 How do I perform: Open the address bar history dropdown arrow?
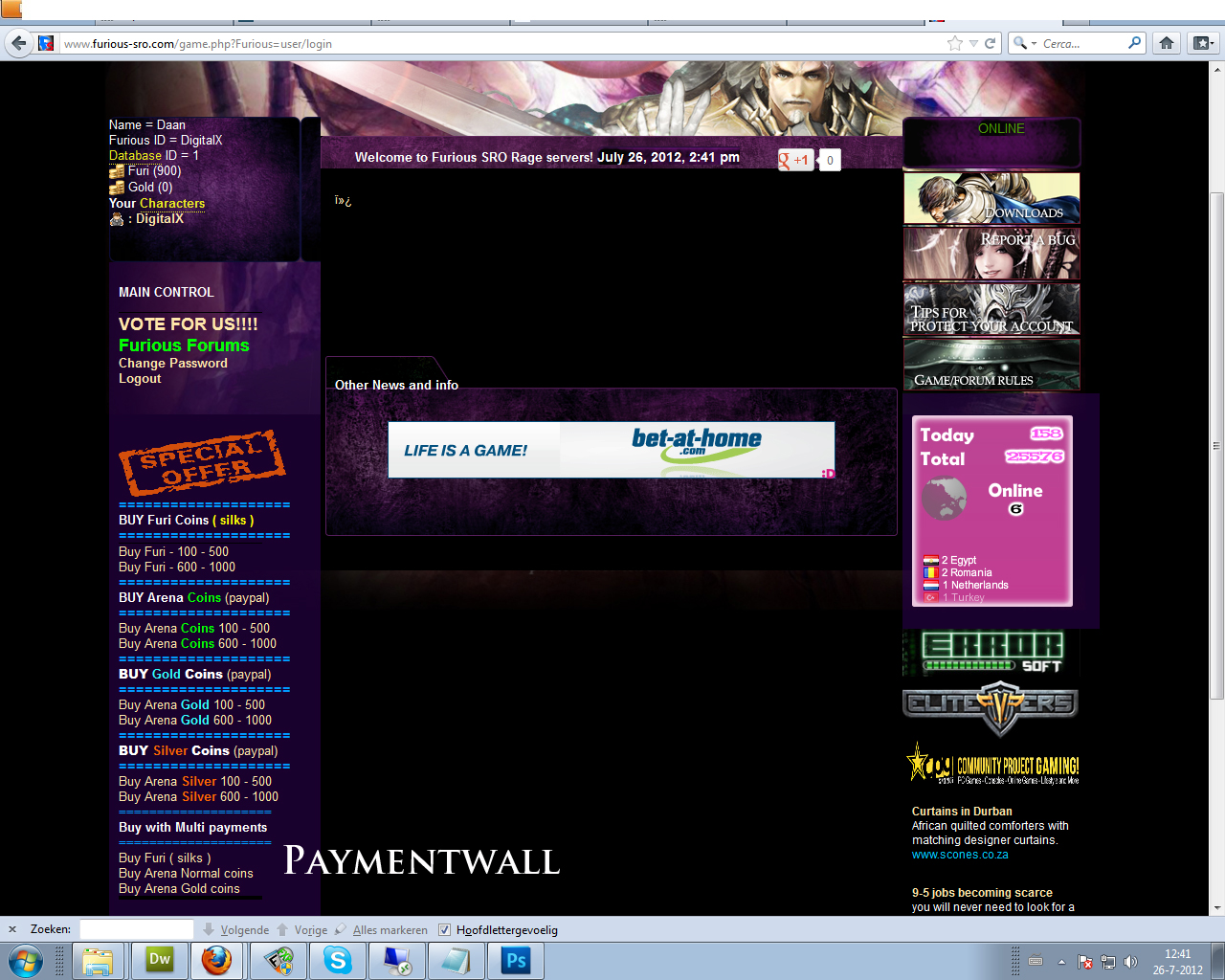click(x=973, y=43)
